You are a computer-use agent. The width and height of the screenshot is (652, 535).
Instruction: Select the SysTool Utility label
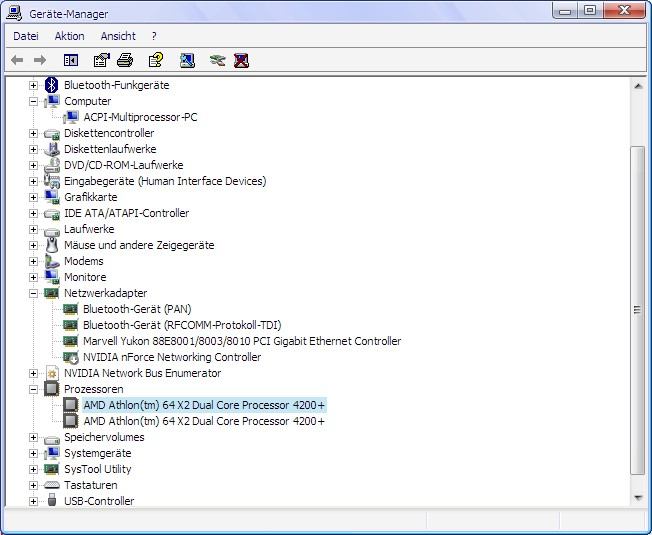98,469
